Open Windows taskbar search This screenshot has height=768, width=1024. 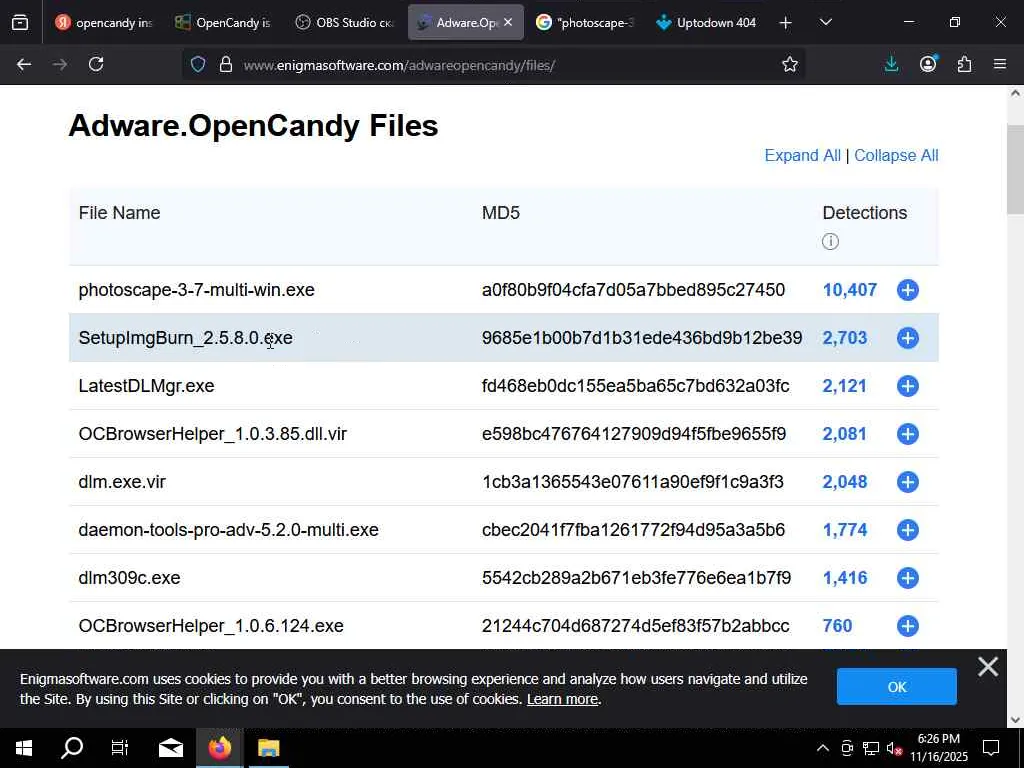click(x=72, y=748)
